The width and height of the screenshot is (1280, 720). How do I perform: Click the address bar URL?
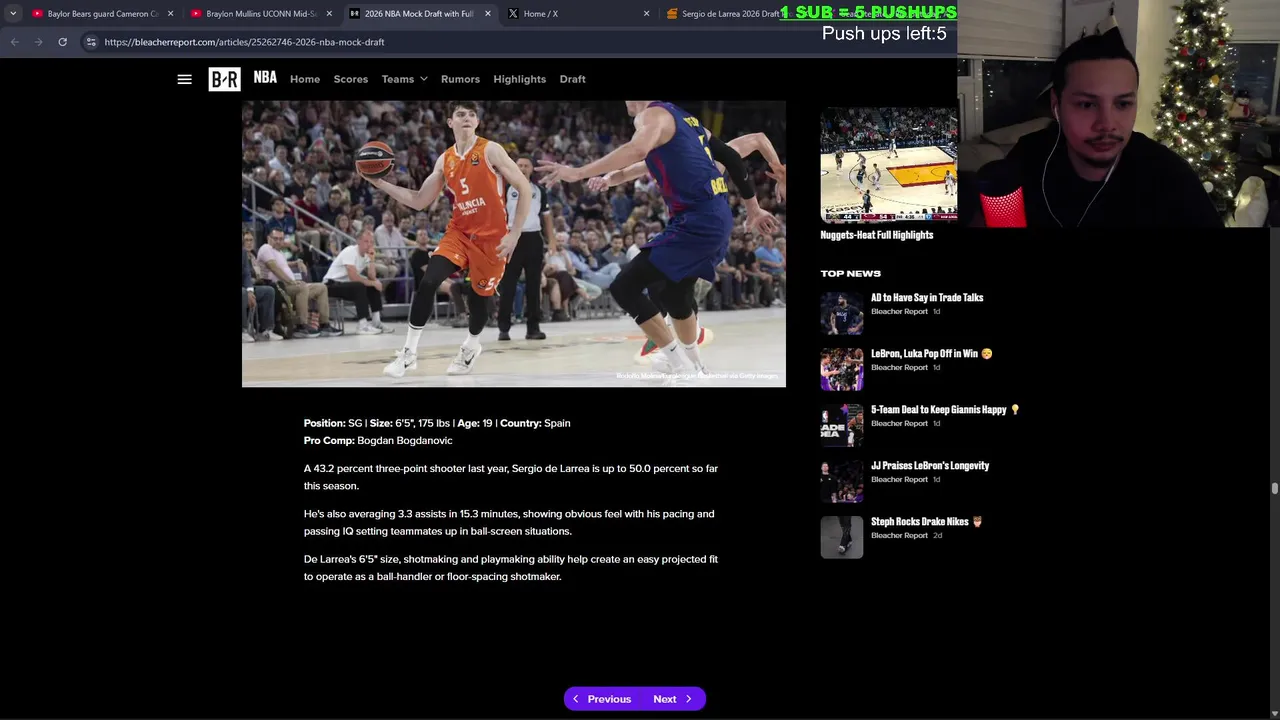[x=244, y=42]
